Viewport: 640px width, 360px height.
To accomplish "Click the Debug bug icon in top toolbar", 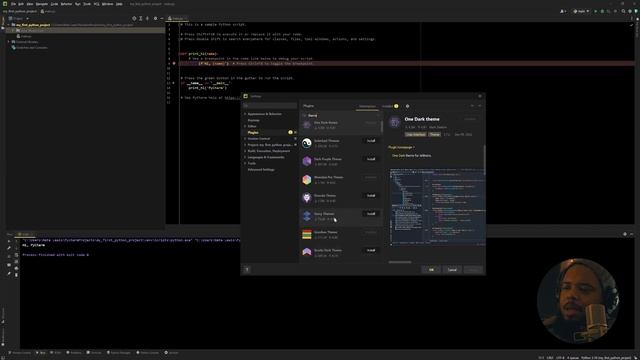I will tap(602, 11).
